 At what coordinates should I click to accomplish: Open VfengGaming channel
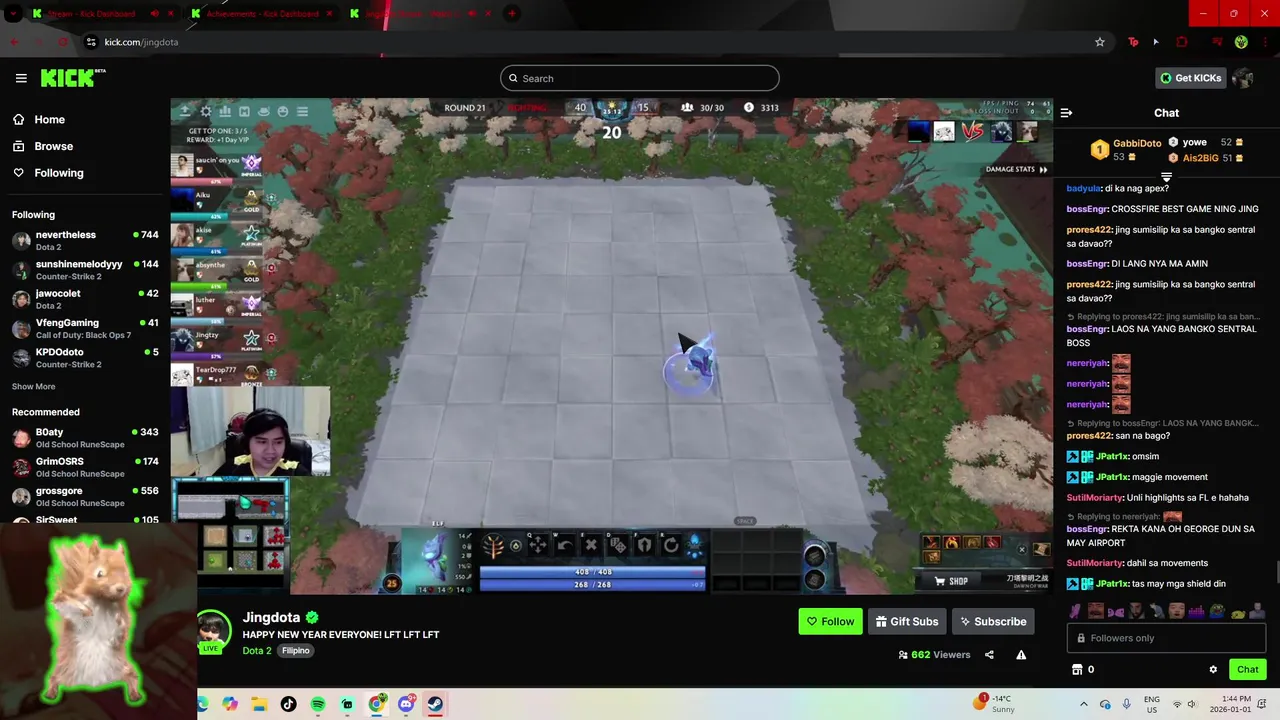click(84, 328)
